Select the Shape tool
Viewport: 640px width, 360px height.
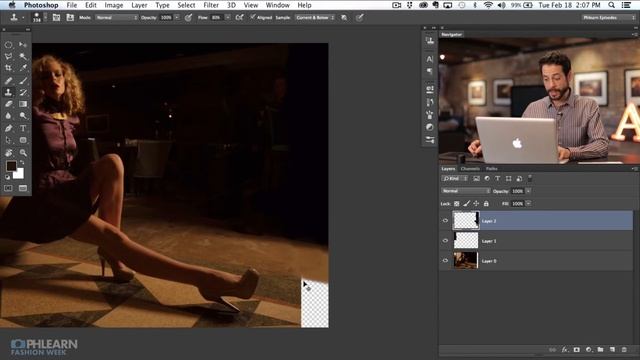point(23,140)
